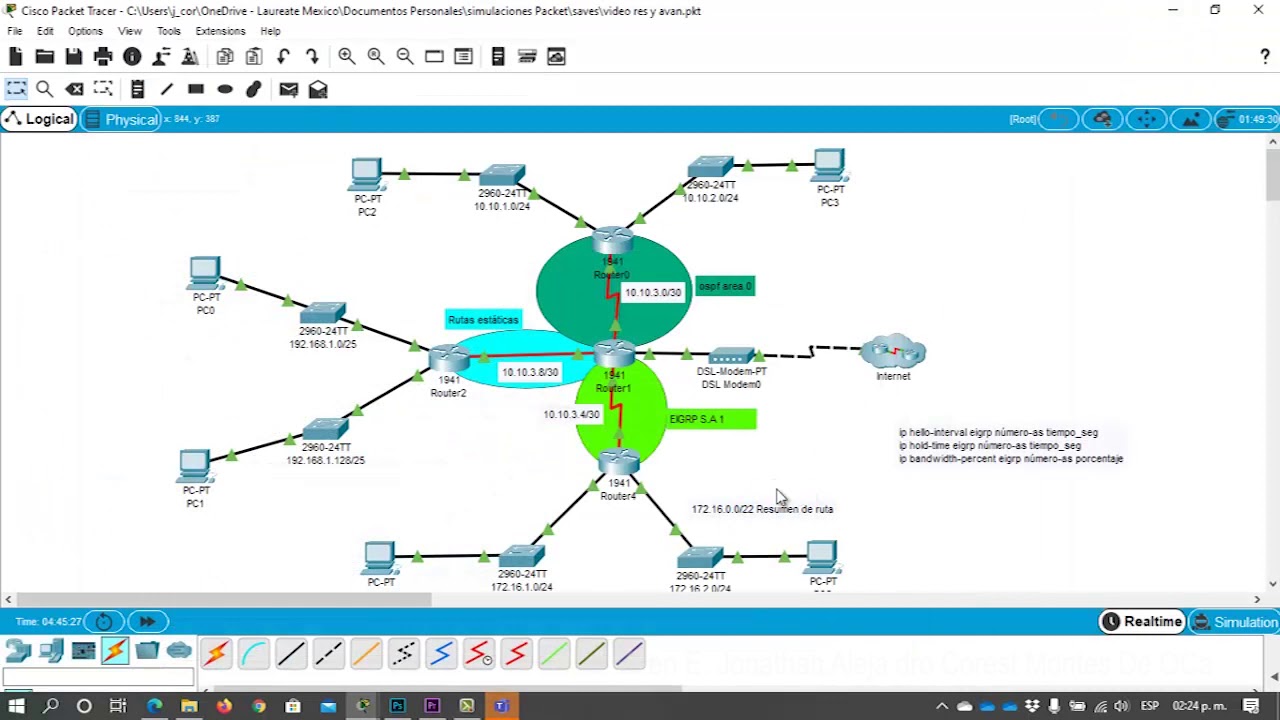
Task: Click the Move Object button in the blue bar
Action: pos(1147,120)
